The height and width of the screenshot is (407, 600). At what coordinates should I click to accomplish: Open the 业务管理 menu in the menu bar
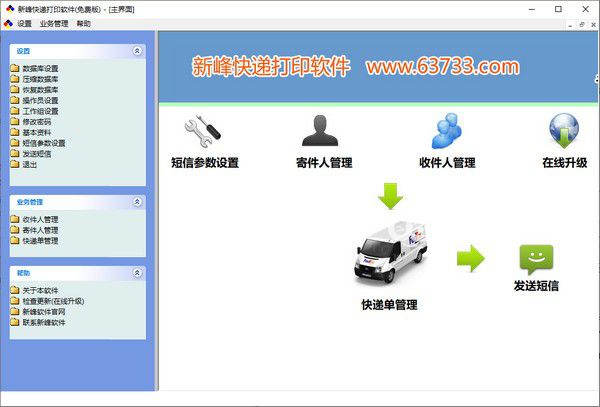[54, 24]
